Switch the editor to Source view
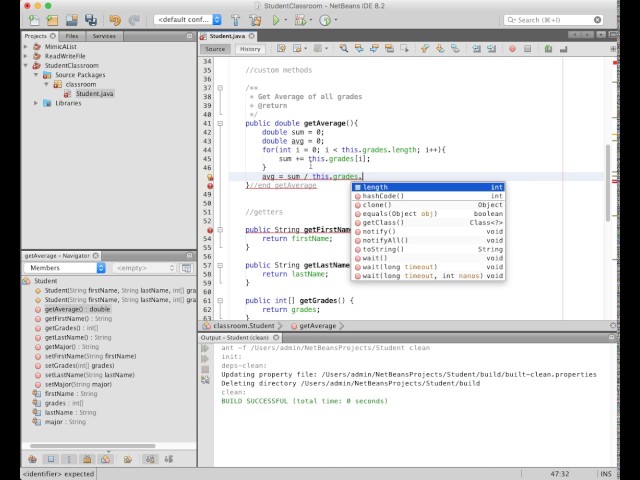Screen dimensions: 640x480 coord(215,49)
